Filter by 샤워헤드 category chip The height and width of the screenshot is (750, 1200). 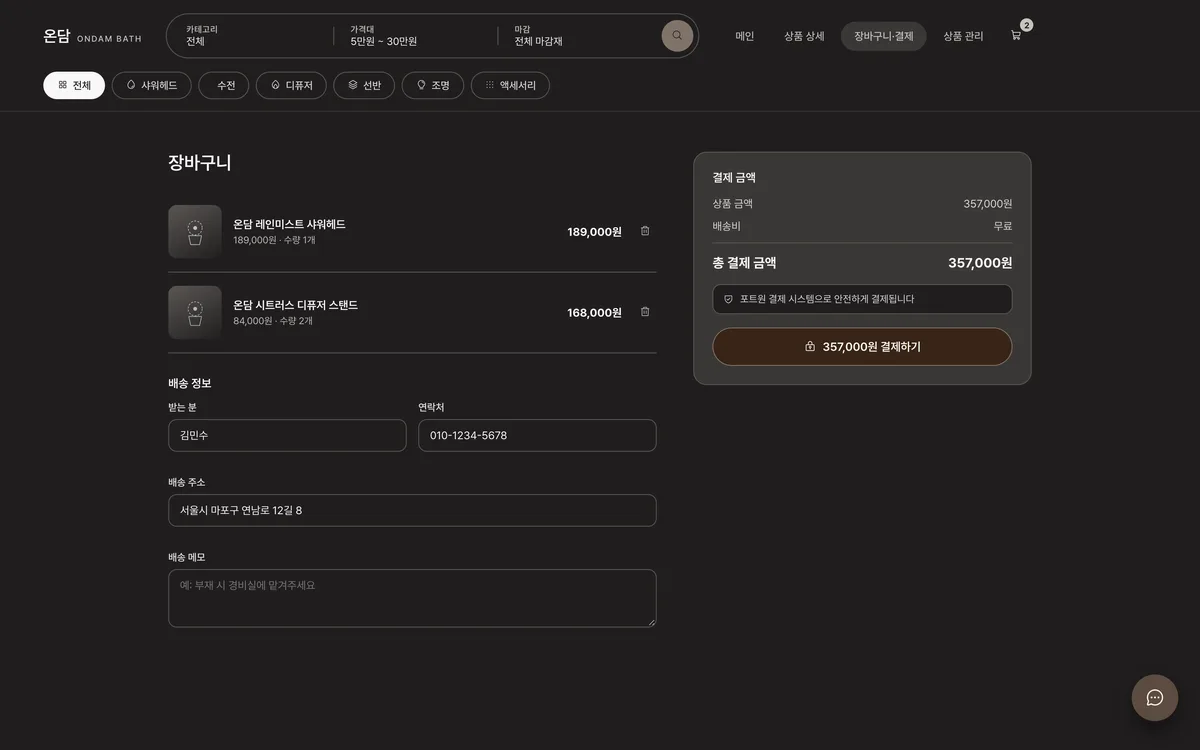click(x=152, y=86)
